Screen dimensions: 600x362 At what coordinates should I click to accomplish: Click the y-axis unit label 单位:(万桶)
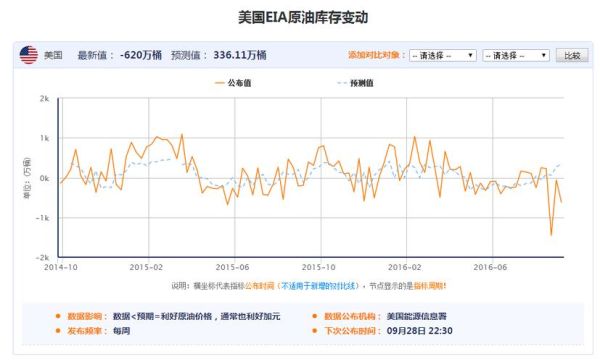(27, 178)
